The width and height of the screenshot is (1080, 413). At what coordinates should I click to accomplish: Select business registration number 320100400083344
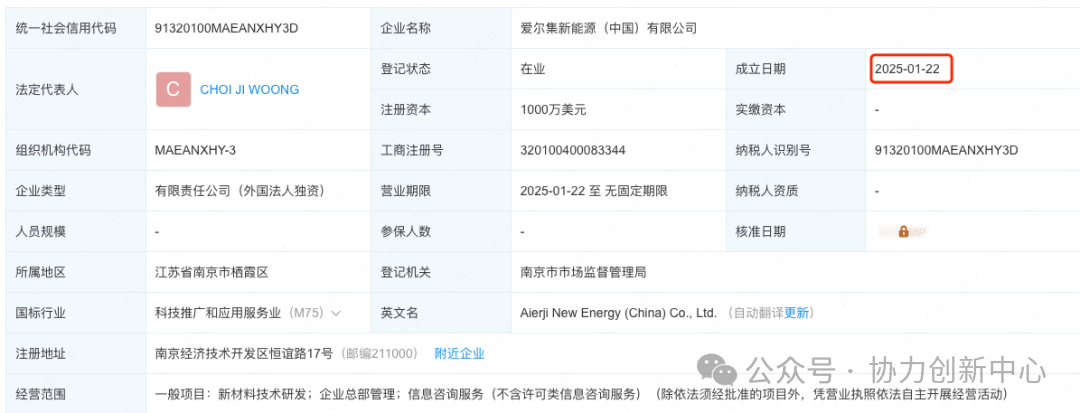[573, 150]
